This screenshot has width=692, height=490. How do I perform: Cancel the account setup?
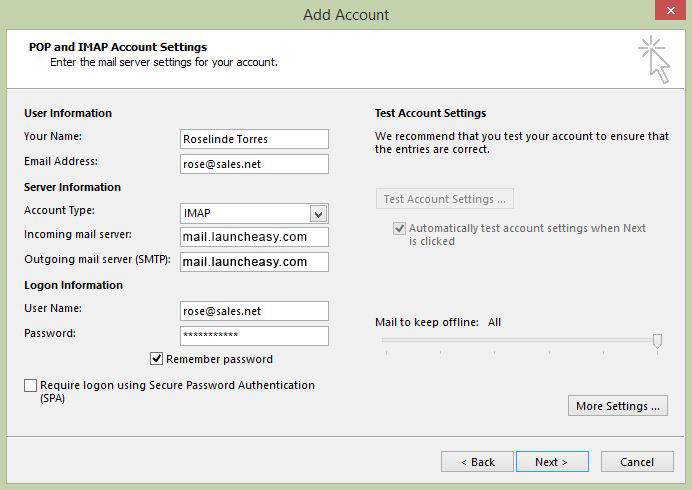tap(637, 462)
